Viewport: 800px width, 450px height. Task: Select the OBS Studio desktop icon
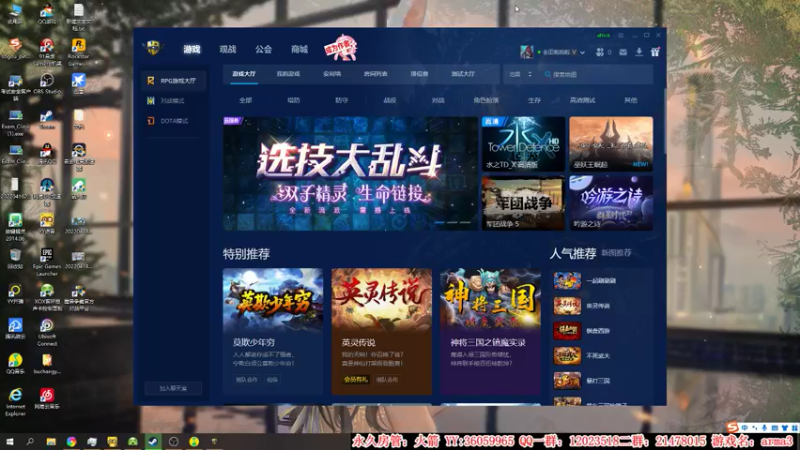click(x=47, y=84)
